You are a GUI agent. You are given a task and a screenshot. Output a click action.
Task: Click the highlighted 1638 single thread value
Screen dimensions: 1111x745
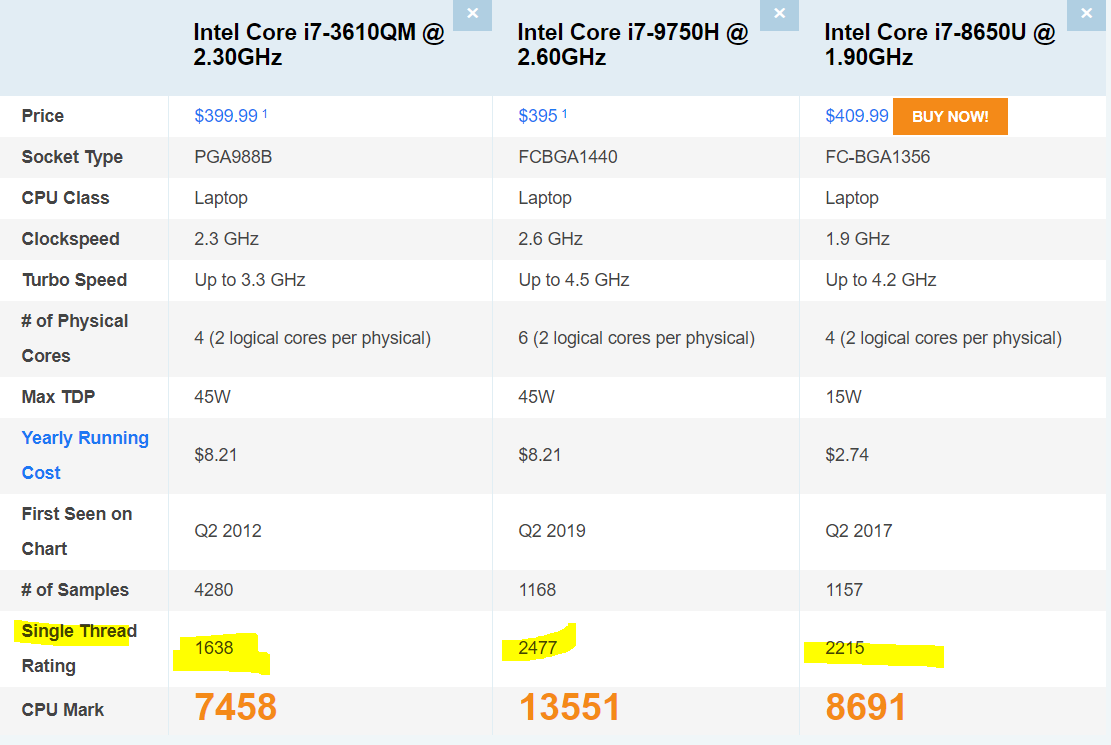tap(214, 648)
